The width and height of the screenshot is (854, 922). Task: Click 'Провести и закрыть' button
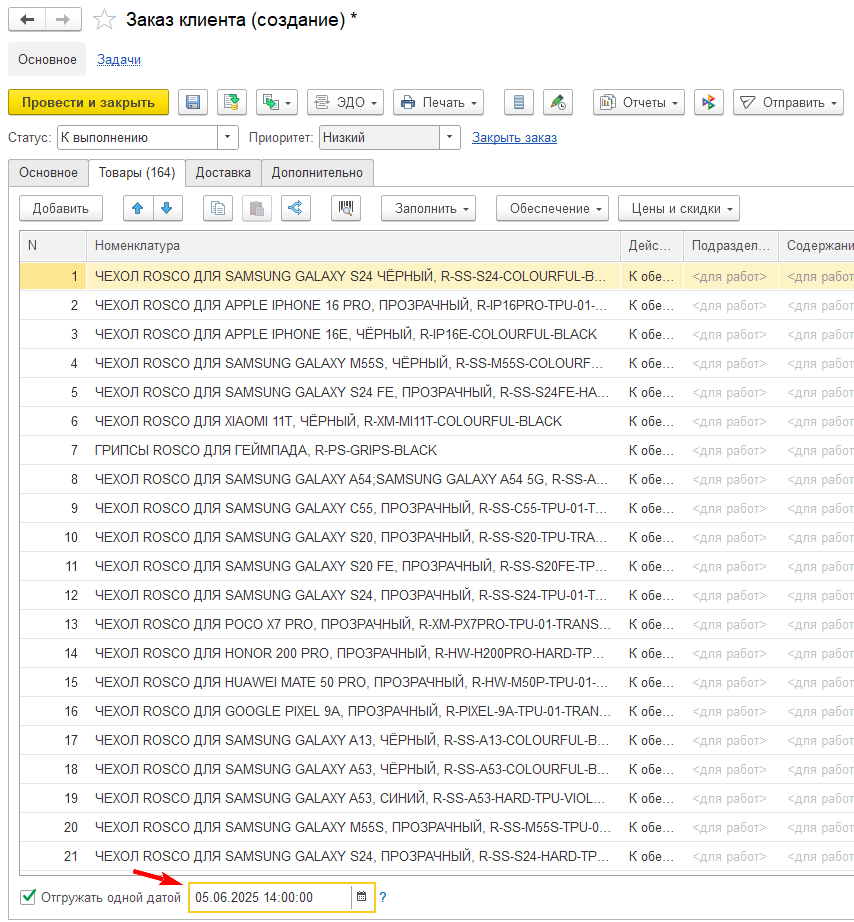[x=88, y=102]
